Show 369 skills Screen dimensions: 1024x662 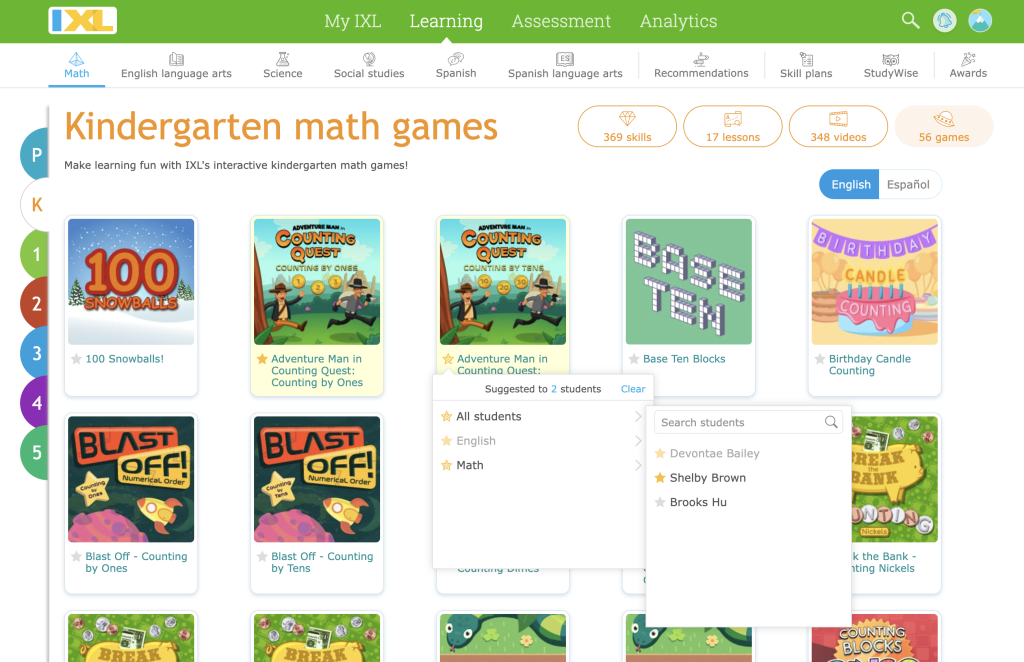[x=627, y=126]
